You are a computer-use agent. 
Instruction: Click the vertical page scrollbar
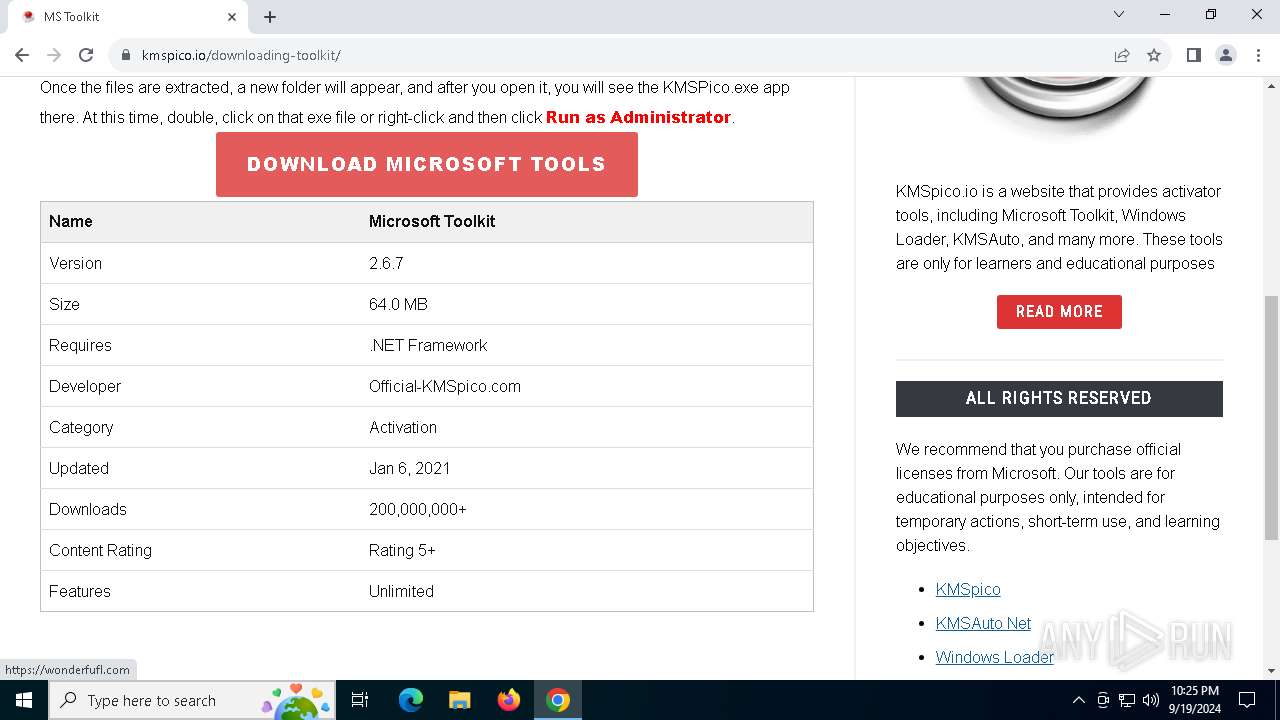[1271, 418]
